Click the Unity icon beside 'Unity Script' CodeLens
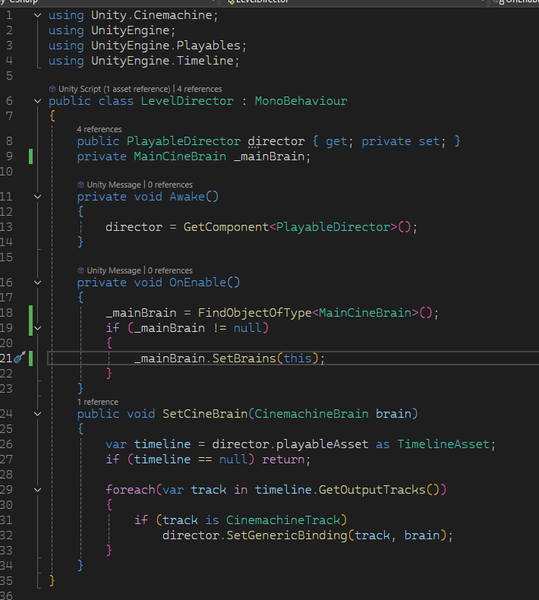The image size is (539, 600). pos(52,89)
